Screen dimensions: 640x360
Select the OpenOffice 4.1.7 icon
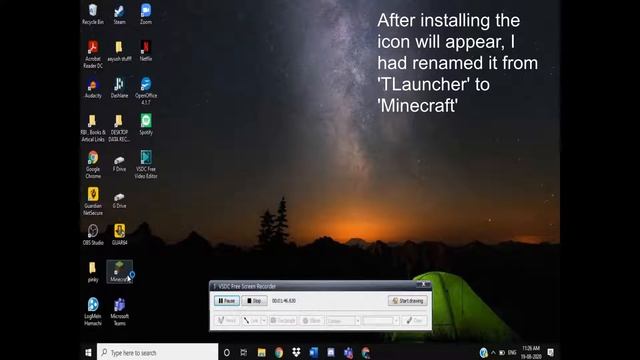146,91
